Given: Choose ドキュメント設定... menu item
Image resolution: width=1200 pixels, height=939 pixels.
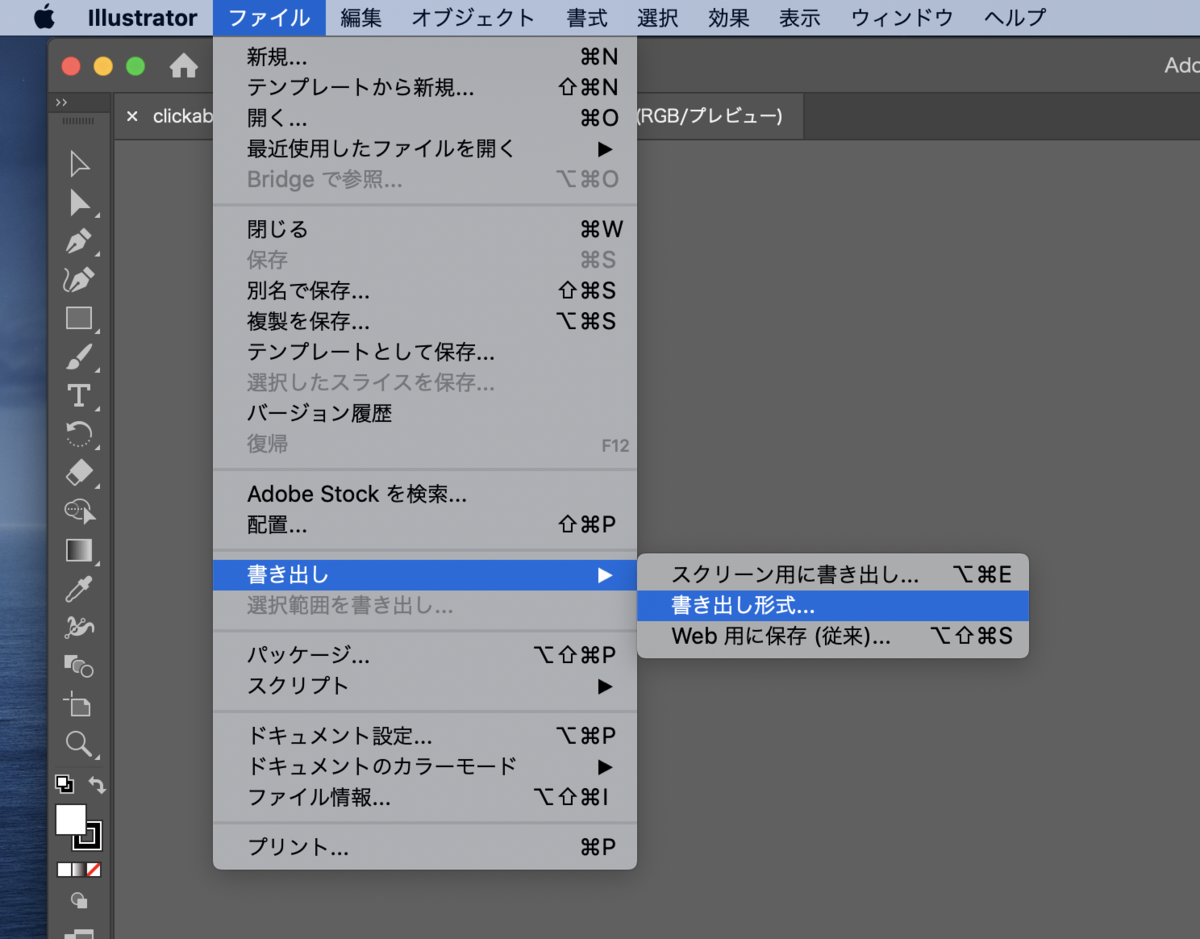Looking at the screenshot, I should [x=425, y=737].
